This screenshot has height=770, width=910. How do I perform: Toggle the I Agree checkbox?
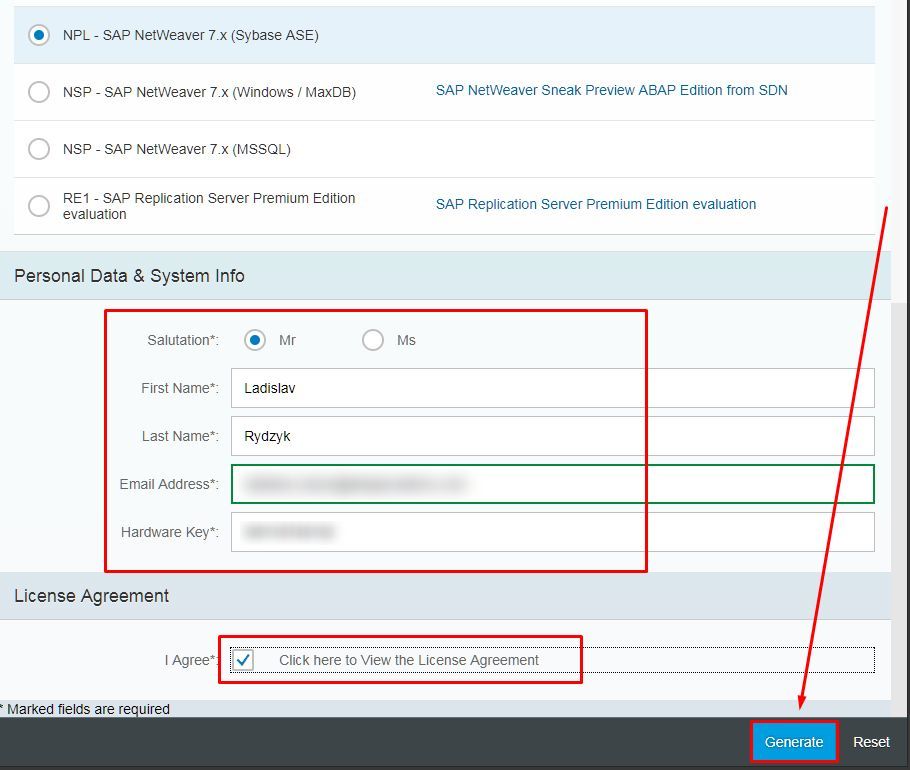(243, 660)
